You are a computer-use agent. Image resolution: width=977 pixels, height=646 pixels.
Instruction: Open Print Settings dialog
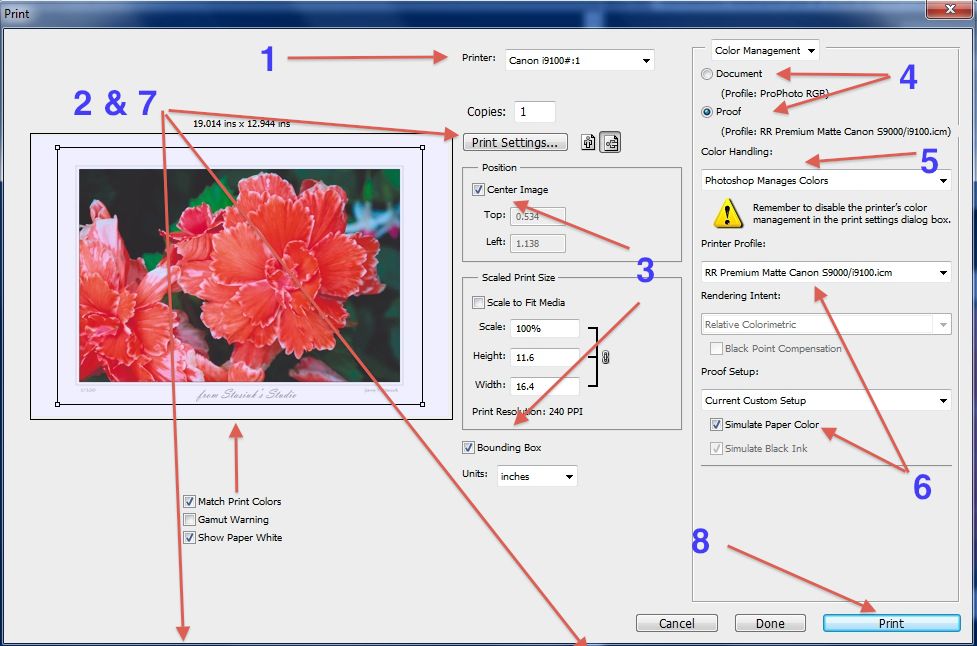tap(515, 143)
